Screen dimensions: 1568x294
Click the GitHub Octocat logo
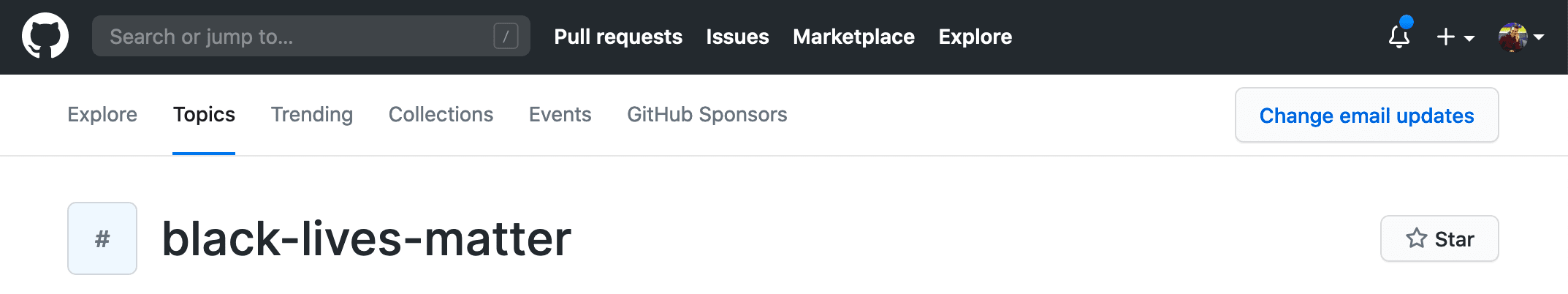[45, 36]
